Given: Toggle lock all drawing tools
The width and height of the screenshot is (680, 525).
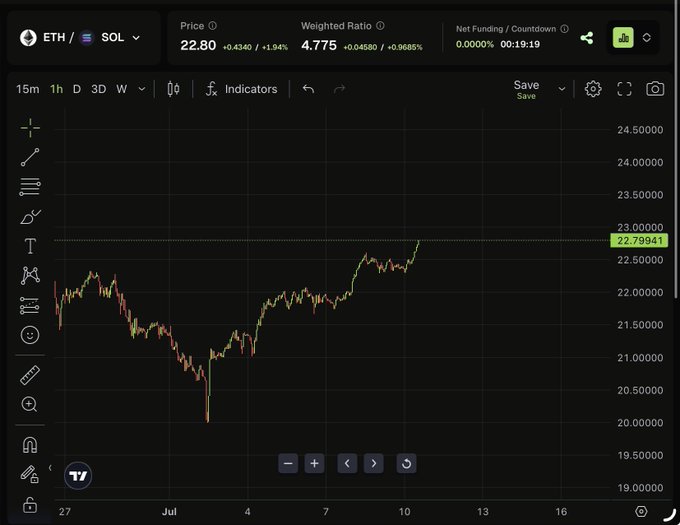Looking at the screenshot, I should click(29, 505).
